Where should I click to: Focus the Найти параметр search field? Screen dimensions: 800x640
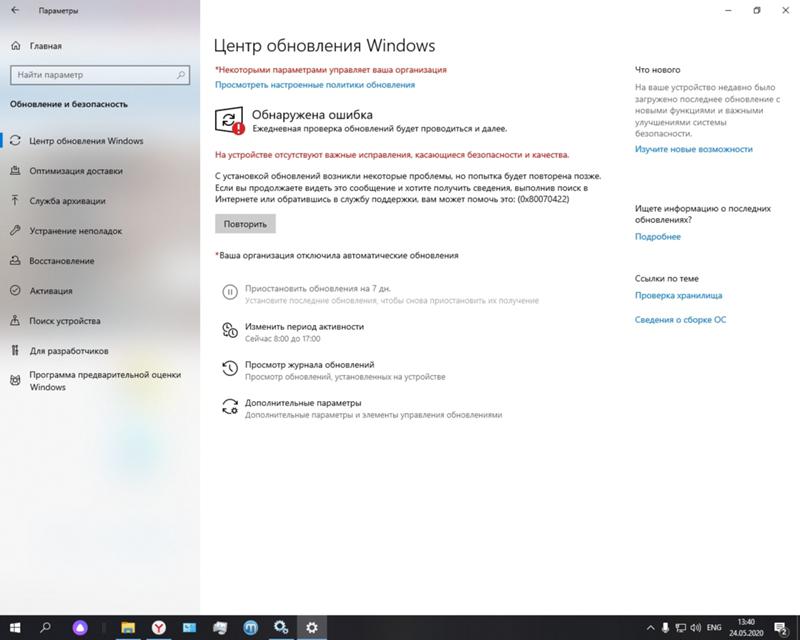pyautogui.click(x=100, y=75)
